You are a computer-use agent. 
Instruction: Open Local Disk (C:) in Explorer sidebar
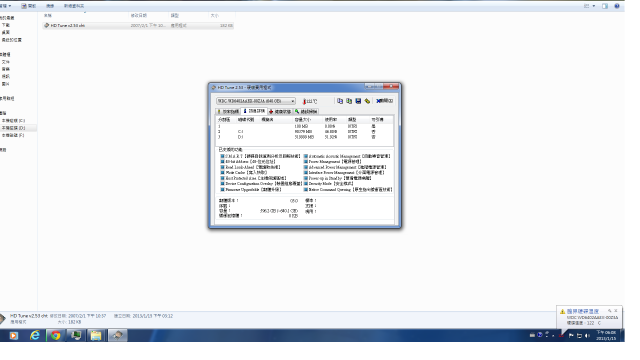[13, 121]
